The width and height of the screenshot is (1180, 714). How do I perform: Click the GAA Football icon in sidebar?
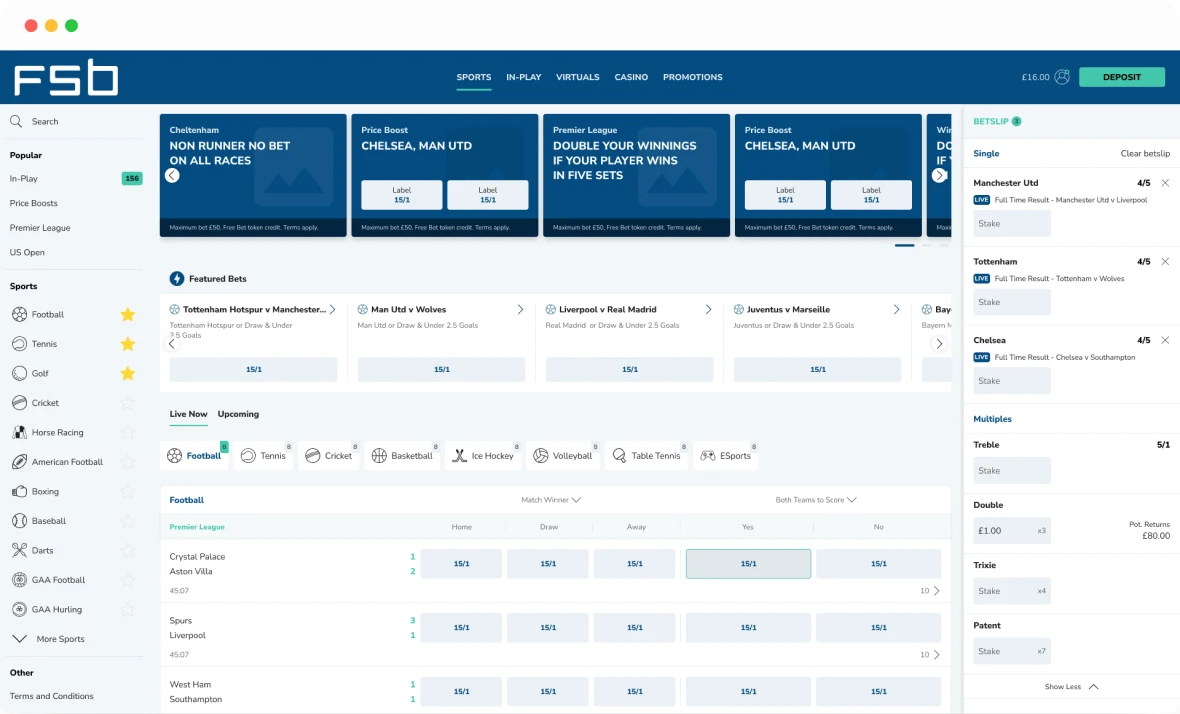[x=20, y=580]
